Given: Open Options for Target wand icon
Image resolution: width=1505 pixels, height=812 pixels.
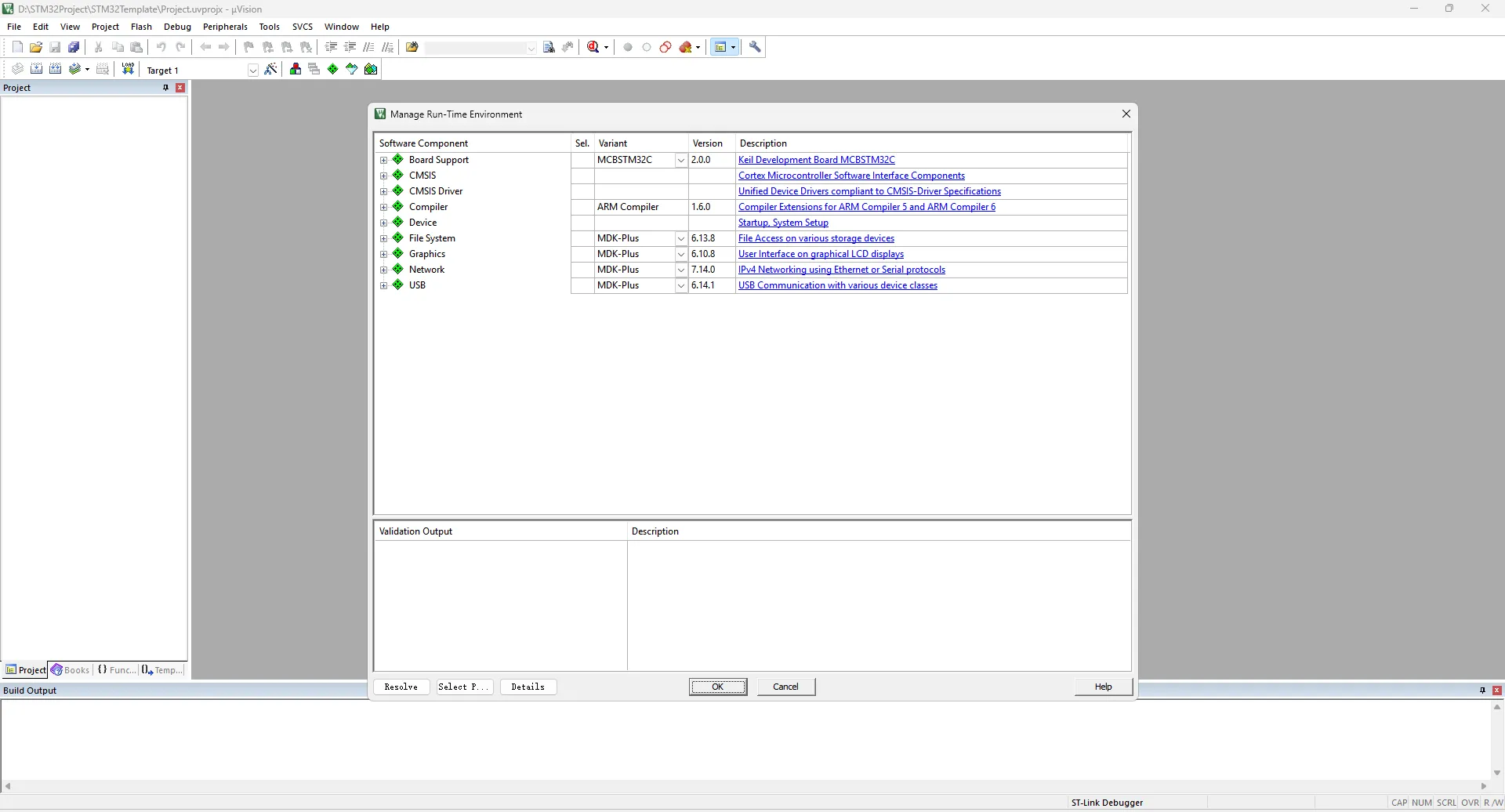Looking at the screenshot, I should pyautogui.click(x=271, y=69).
